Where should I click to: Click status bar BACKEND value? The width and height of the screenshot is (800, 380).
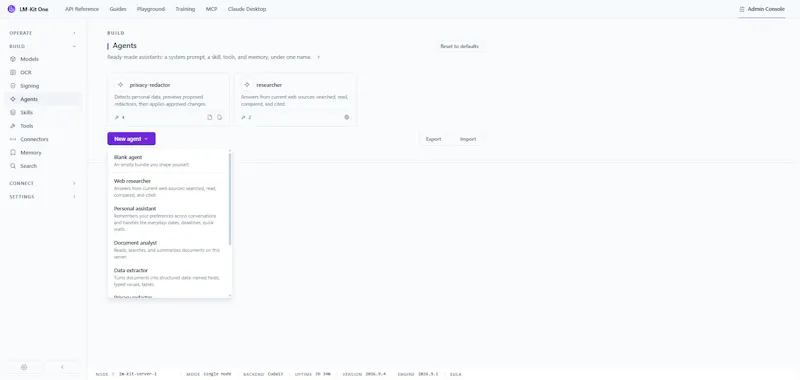276,374
